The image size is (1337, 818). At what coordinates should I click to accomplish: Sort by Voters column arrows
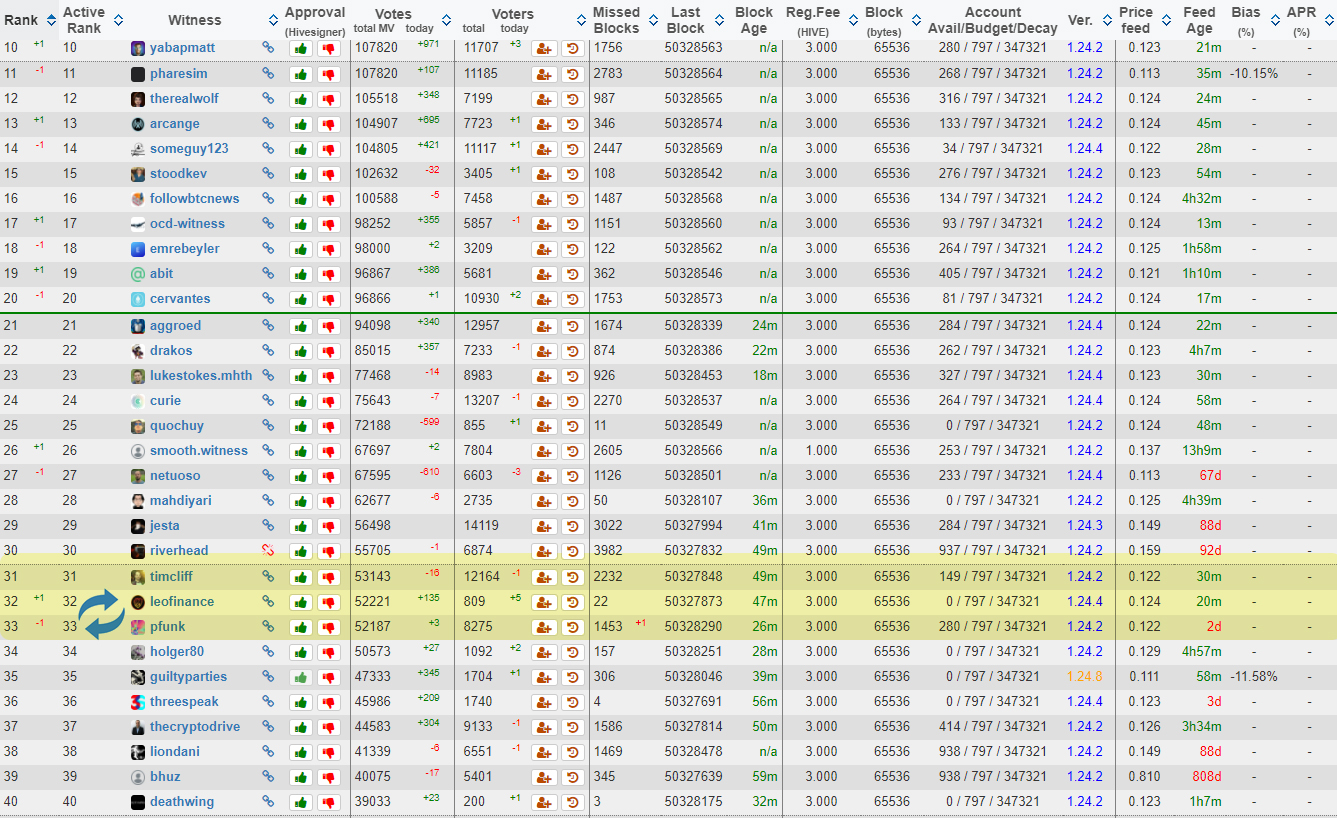click(x=579, y=20)
